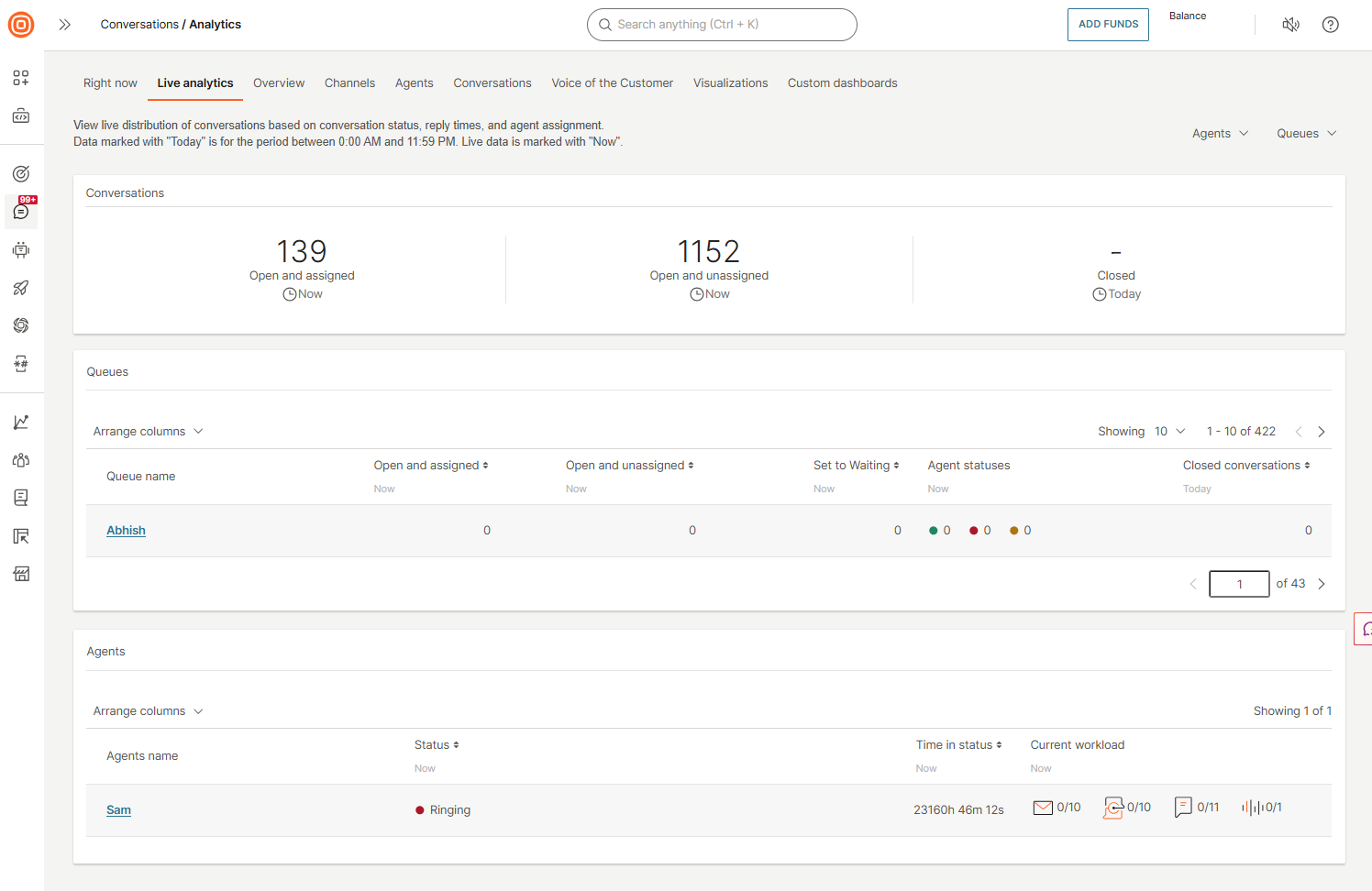Viewport: 1372px width, 891px height.
Task: Open the Abhish queue link
Action: (126, 530)
